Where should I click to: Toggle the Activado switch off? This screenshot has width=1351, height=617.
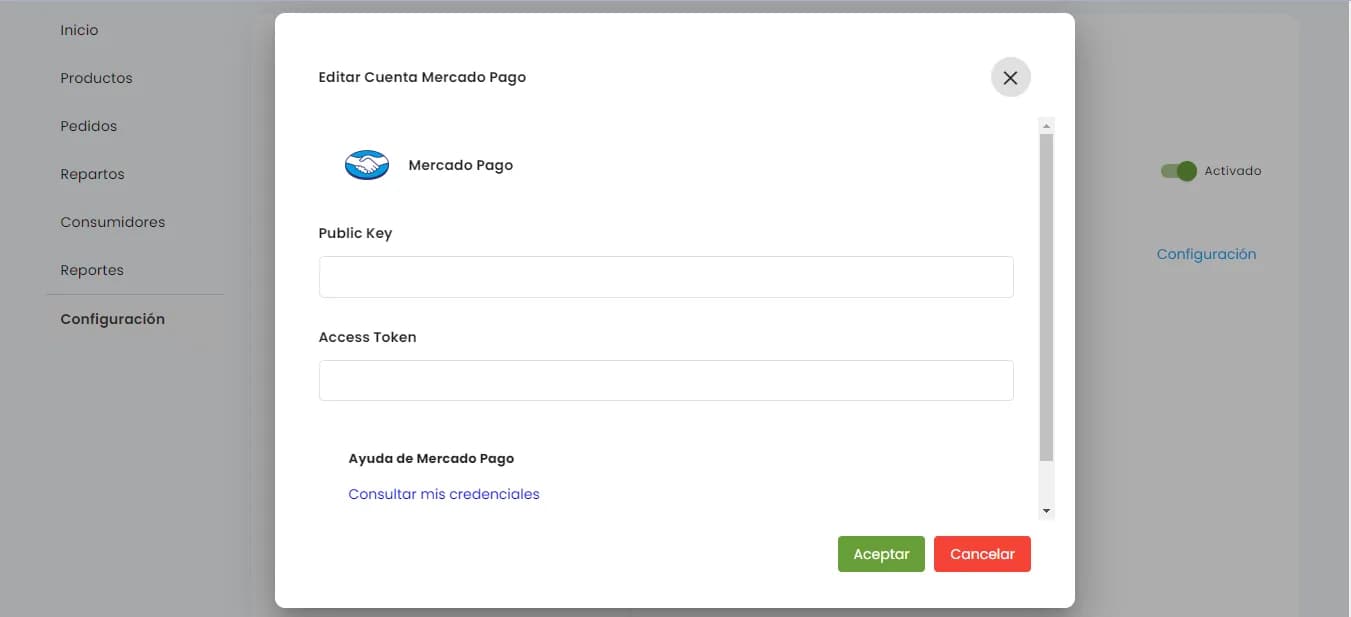(x=1178, y=171)
